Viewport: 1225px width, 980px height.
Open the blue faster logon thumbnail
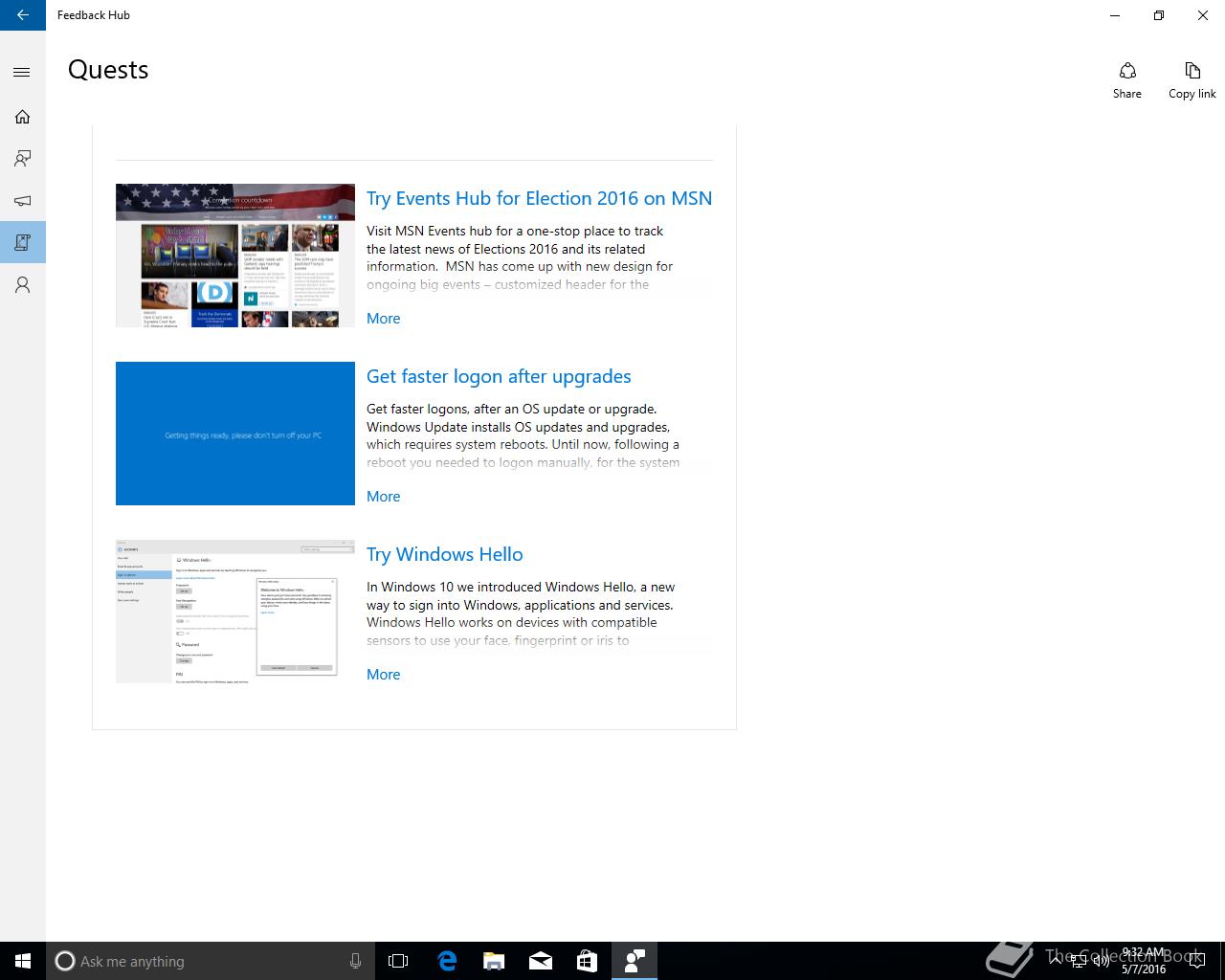[235, 434]
